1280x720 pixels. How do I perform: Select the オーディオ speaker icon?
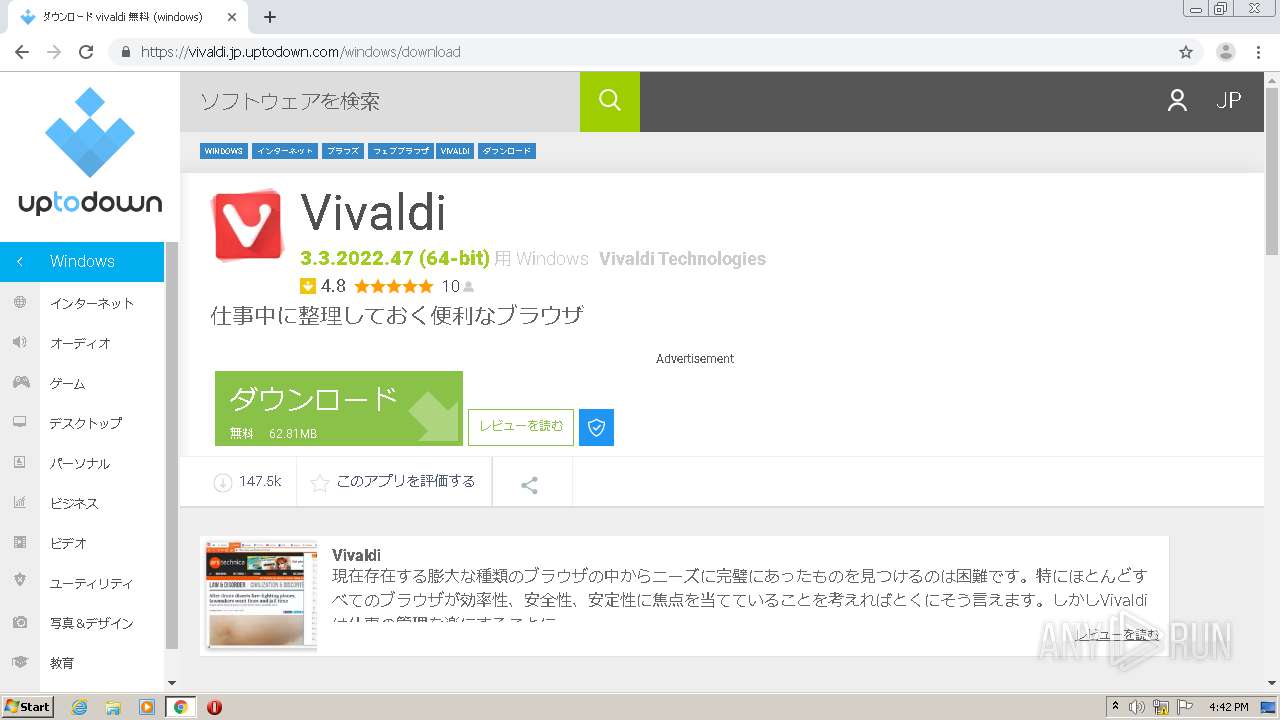[x=20, y=343]
